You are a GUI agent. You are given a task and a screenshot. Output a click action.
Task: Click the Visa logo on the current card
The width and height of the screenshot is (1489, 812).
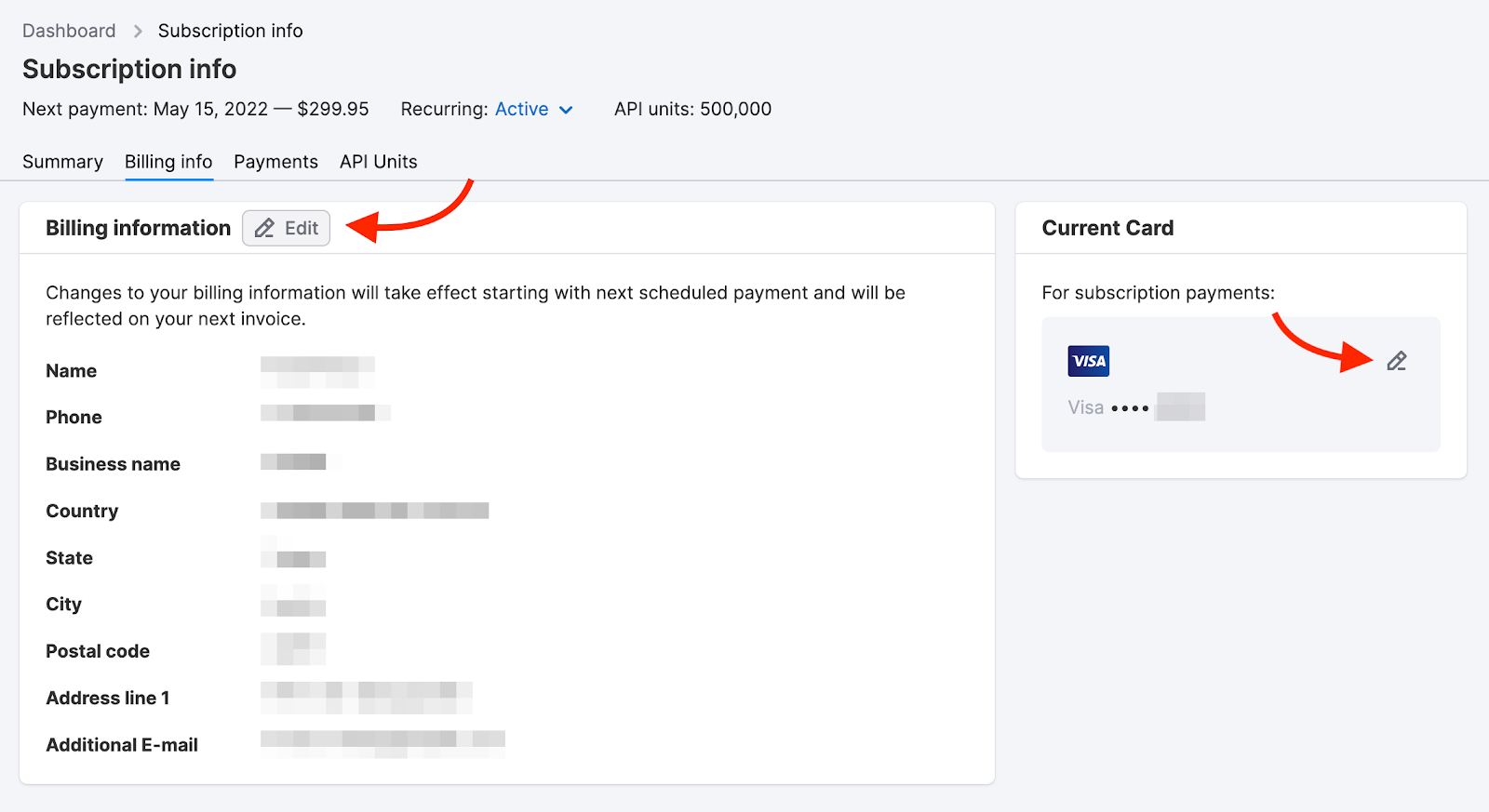point(1088,361)
